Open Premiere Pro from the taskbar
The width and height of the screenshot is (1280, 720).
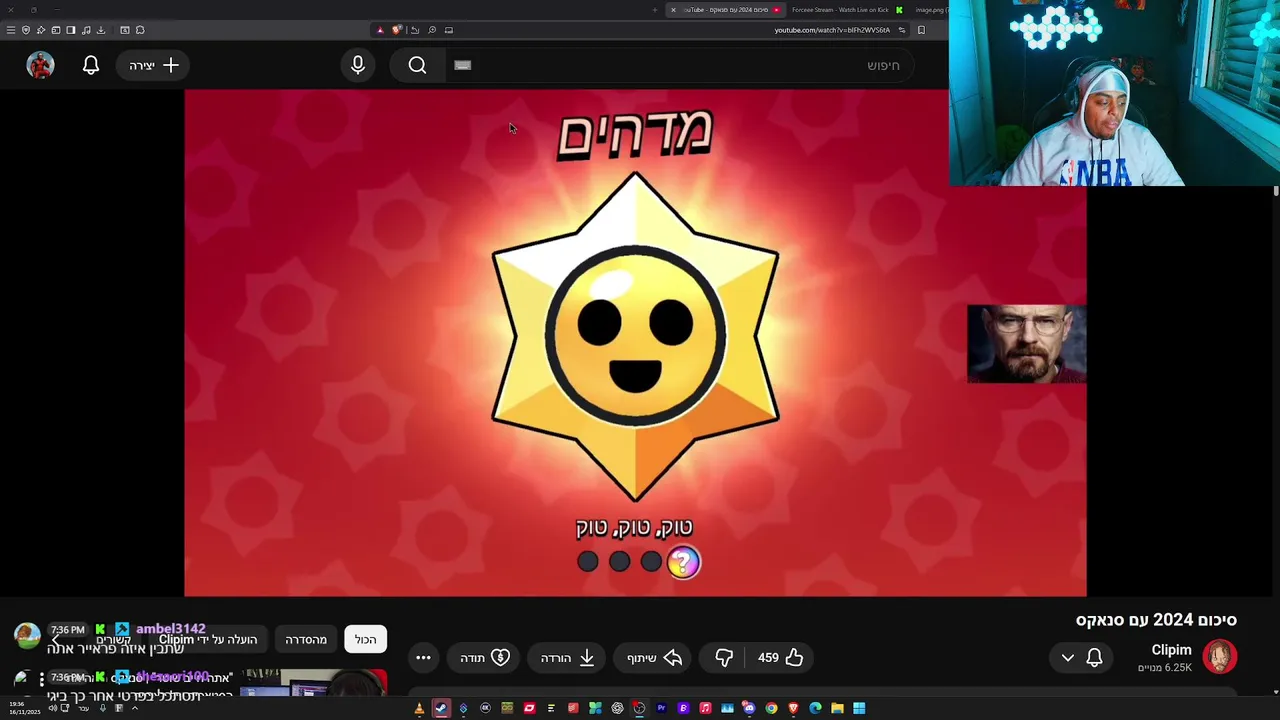[x=661, y=708]
